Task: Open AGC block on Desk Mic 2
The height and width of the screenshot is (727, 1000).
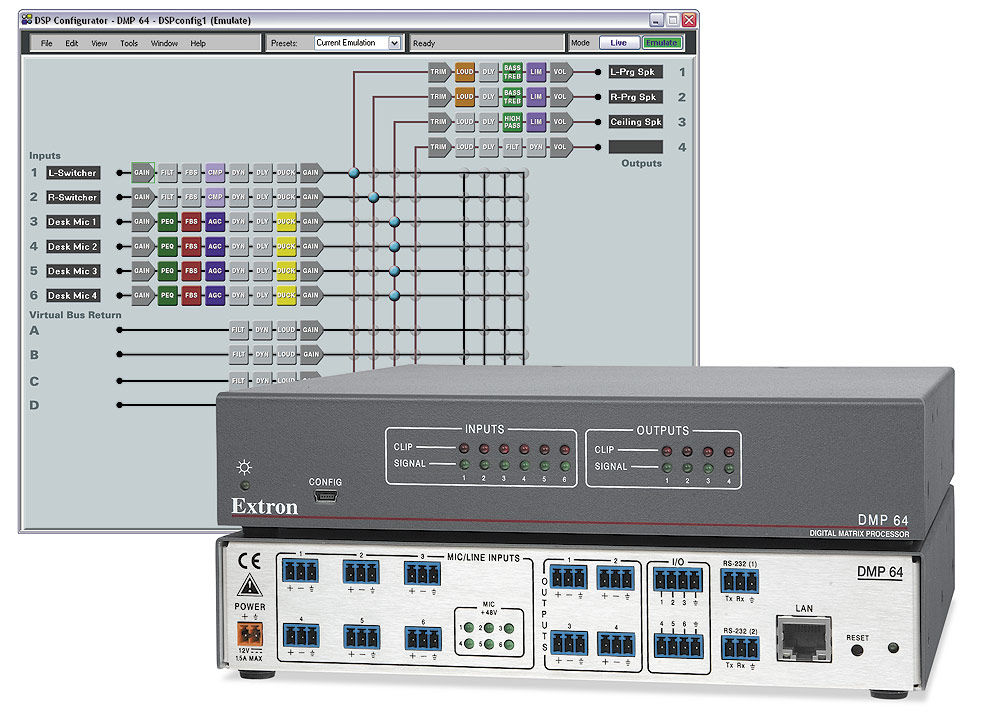Action: pyautogui.click(x=215, y=246)
